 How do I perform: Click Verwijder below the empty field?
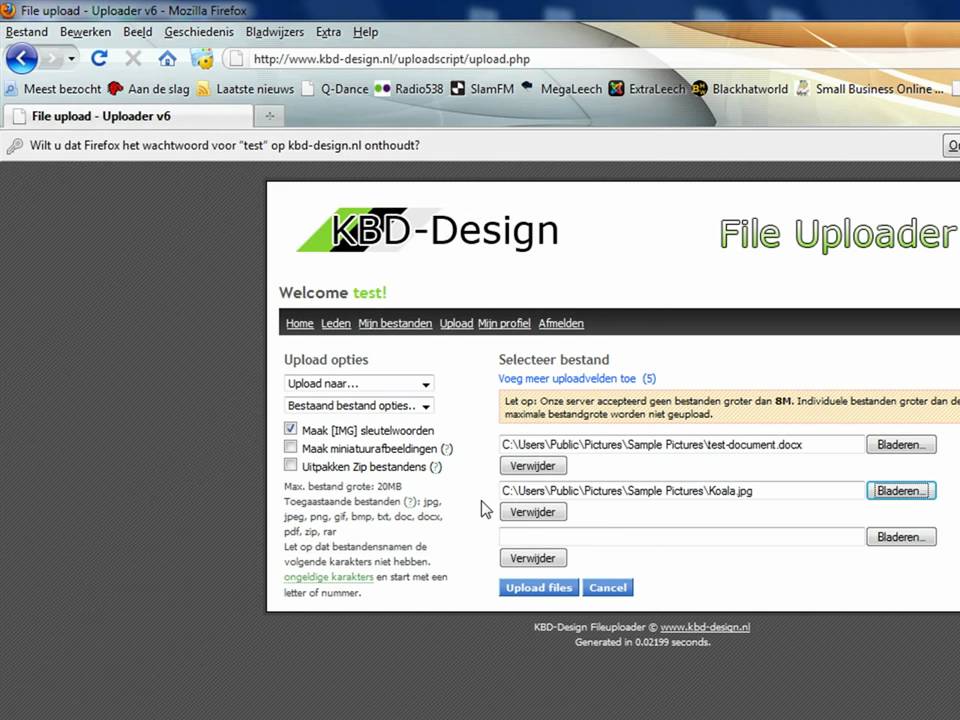[x=533, y=558]
